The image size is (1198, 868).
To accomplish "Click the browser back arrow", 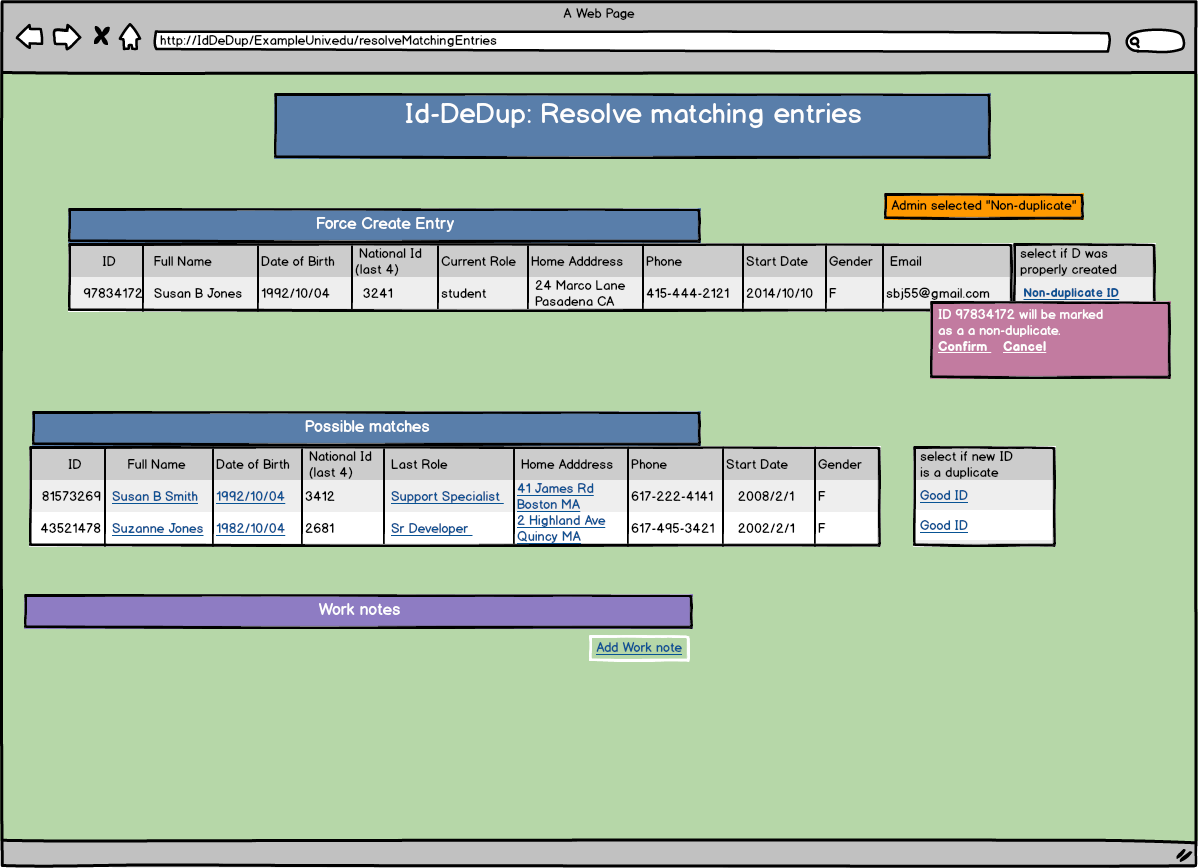I will click(31, 36).
